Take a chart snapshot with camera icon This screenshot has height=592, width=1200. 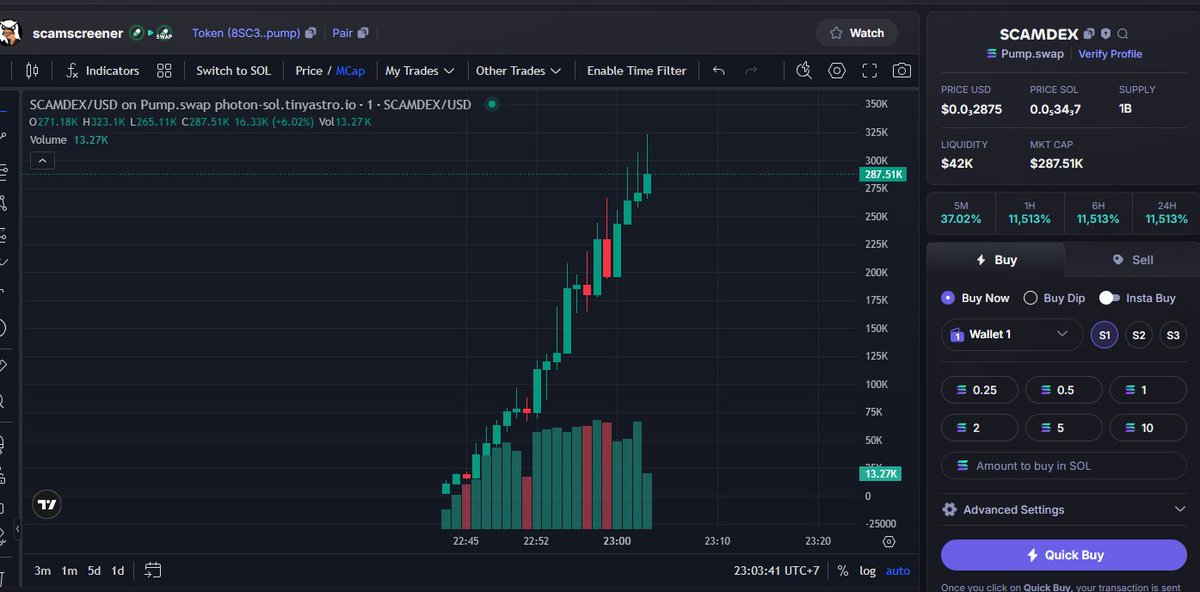pos(902,71)
